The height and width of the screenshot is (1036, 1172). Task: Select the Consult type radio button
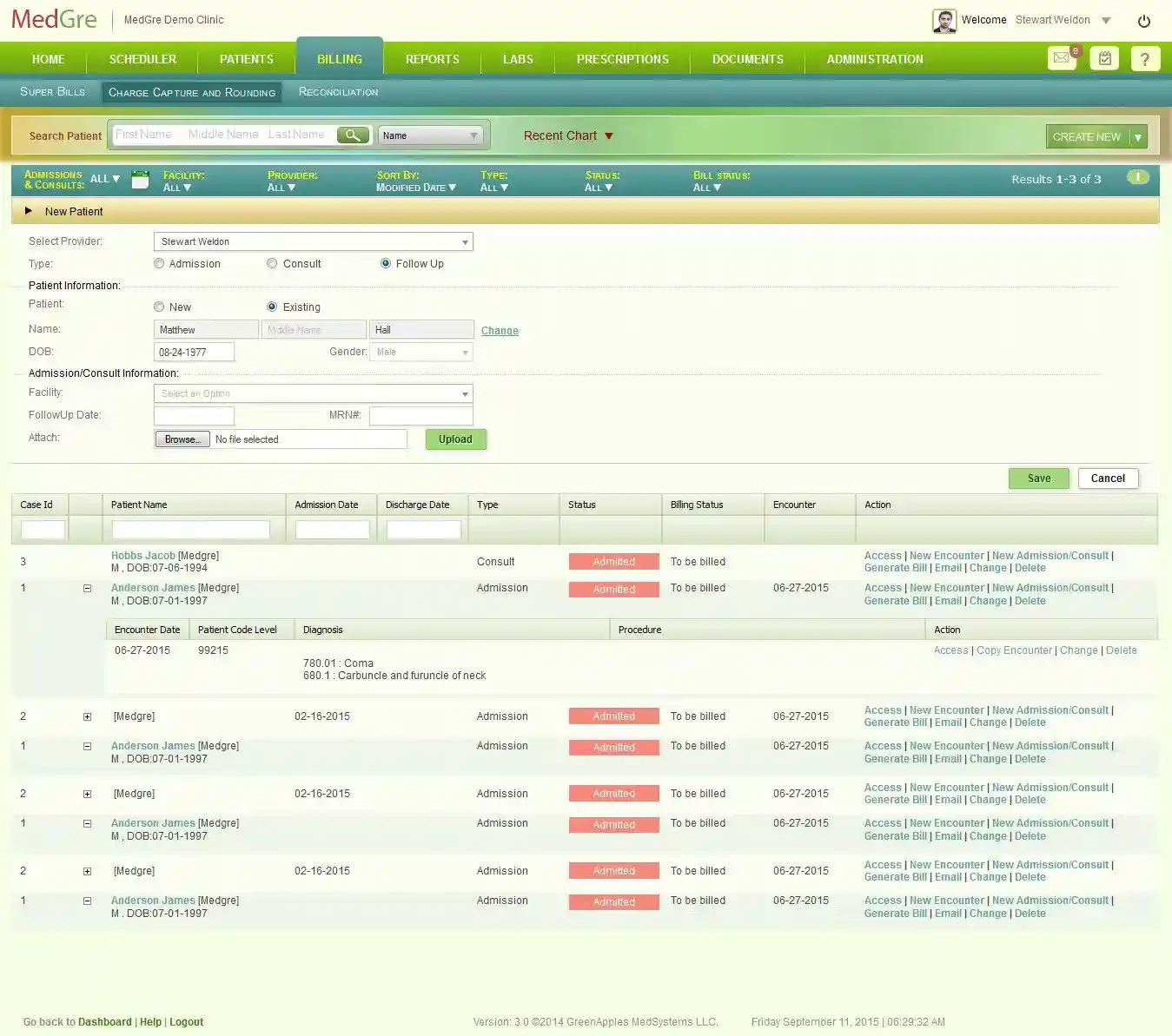(272, 263)
